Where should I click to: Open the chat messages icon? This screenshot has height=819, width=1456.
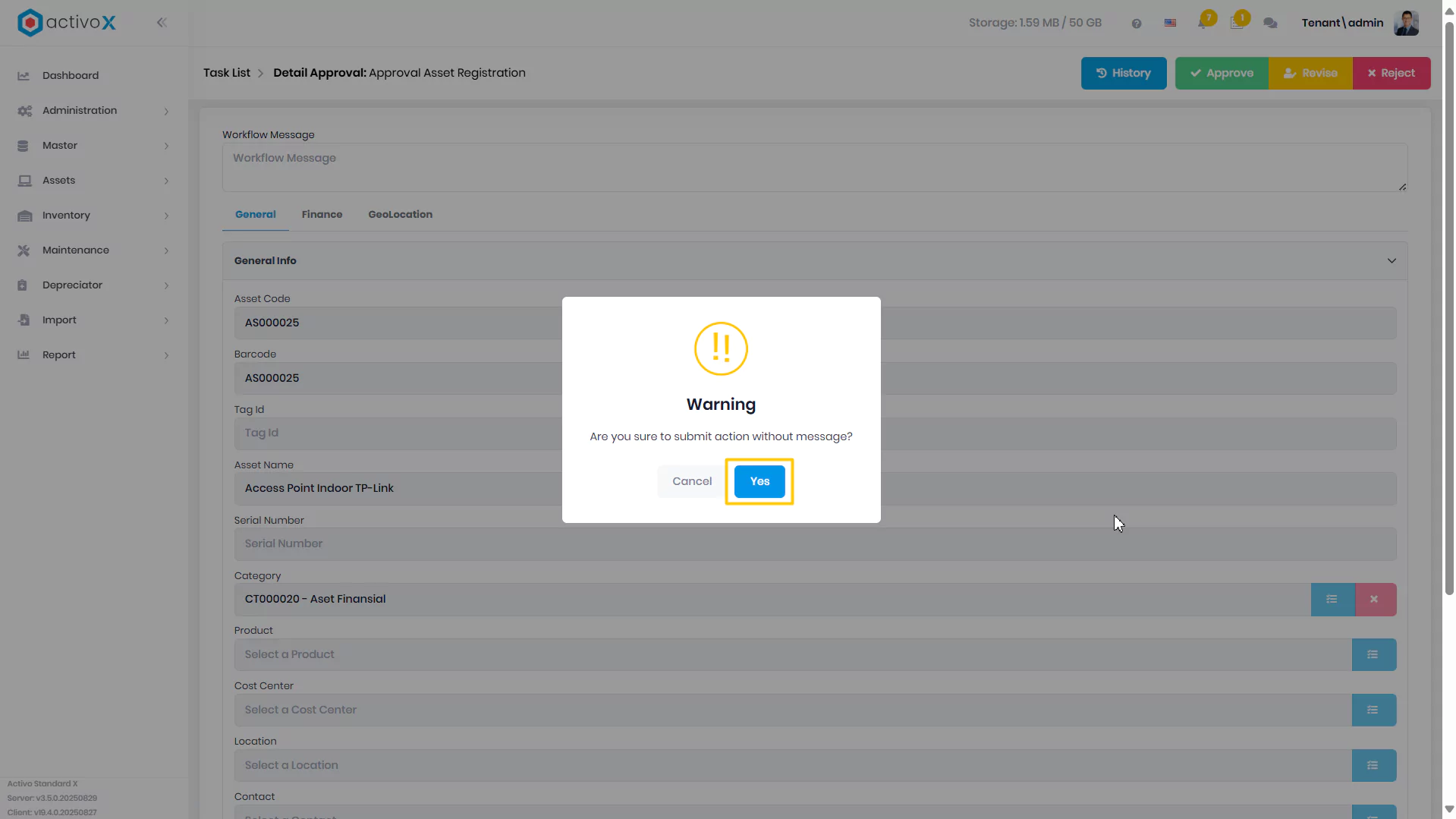coord(1270,24)
